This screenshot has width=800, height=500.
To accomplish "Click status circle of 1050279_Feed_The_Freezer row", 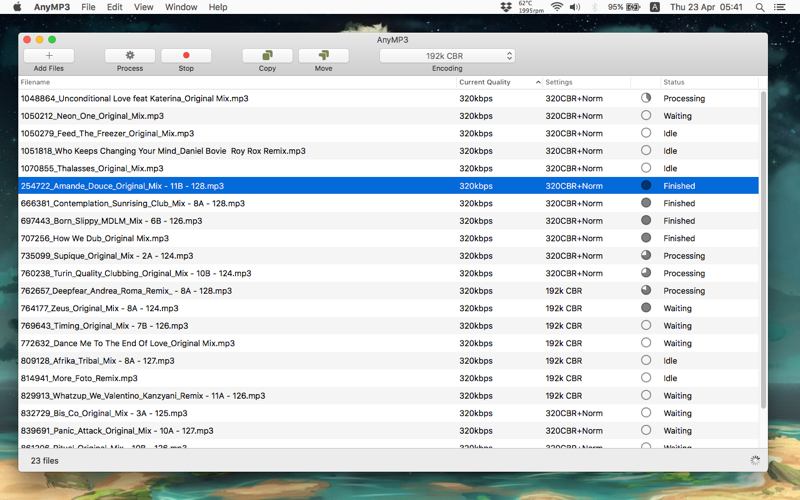I will [646, 133].
